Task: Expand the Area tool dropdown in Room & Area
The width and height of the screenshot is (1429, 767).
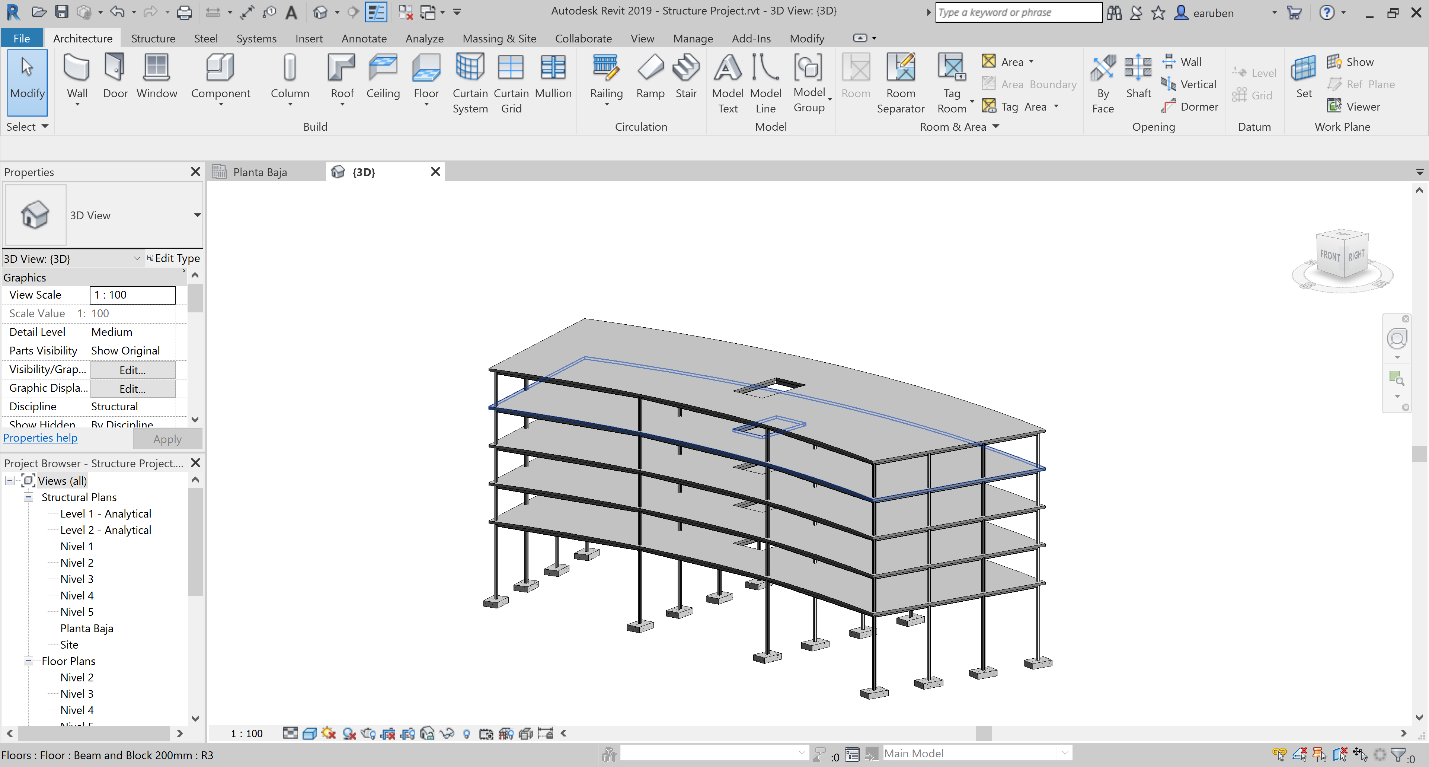Action: pyautogui.click(x=1032, y=61)
